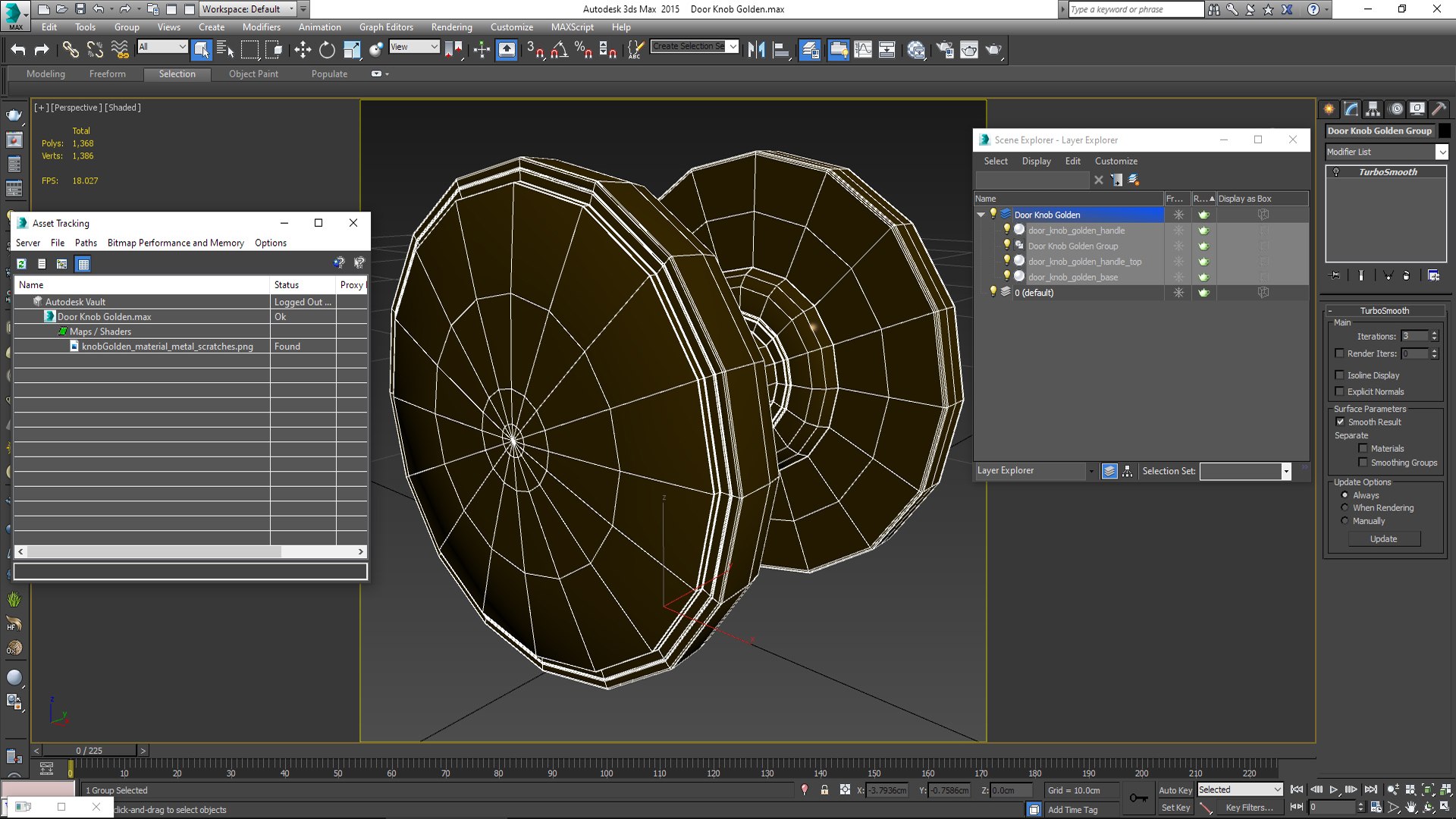The image size is (1456, 819).
Task: Click the Render Setup icon
Action: 945,50
